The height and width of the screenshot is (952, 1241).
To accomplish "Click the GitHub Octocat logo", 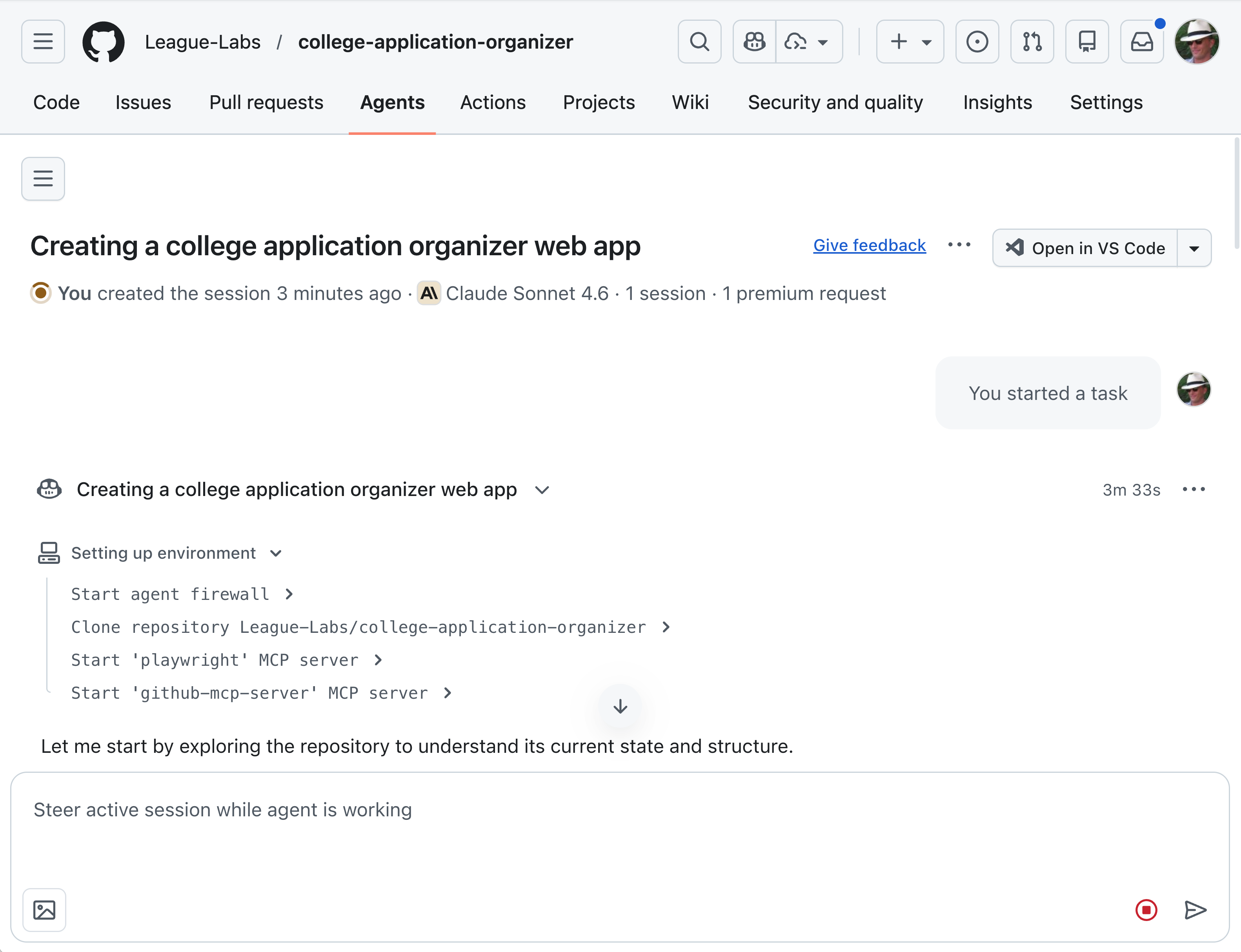I will (103, 42).
